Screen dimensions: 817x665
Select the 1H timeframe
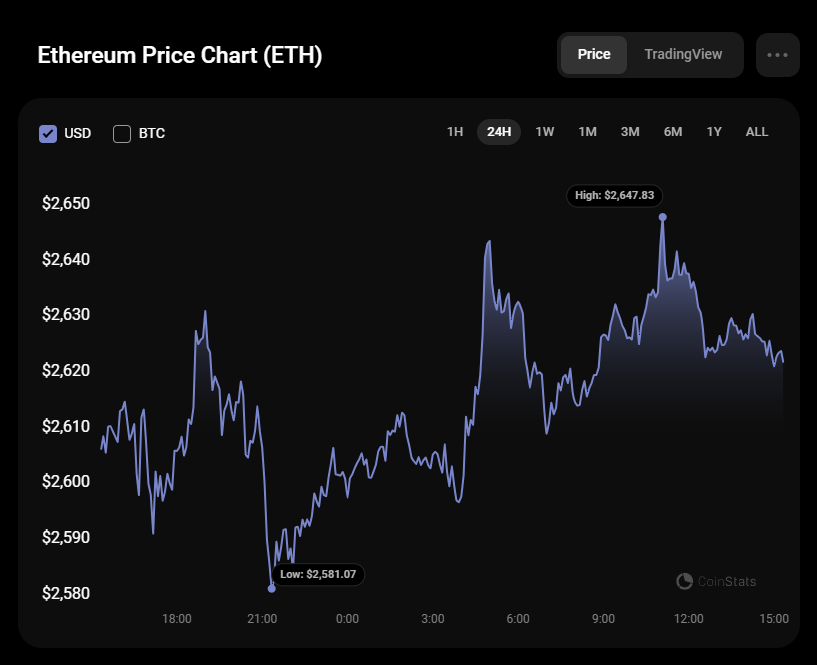tap(455, 131)
